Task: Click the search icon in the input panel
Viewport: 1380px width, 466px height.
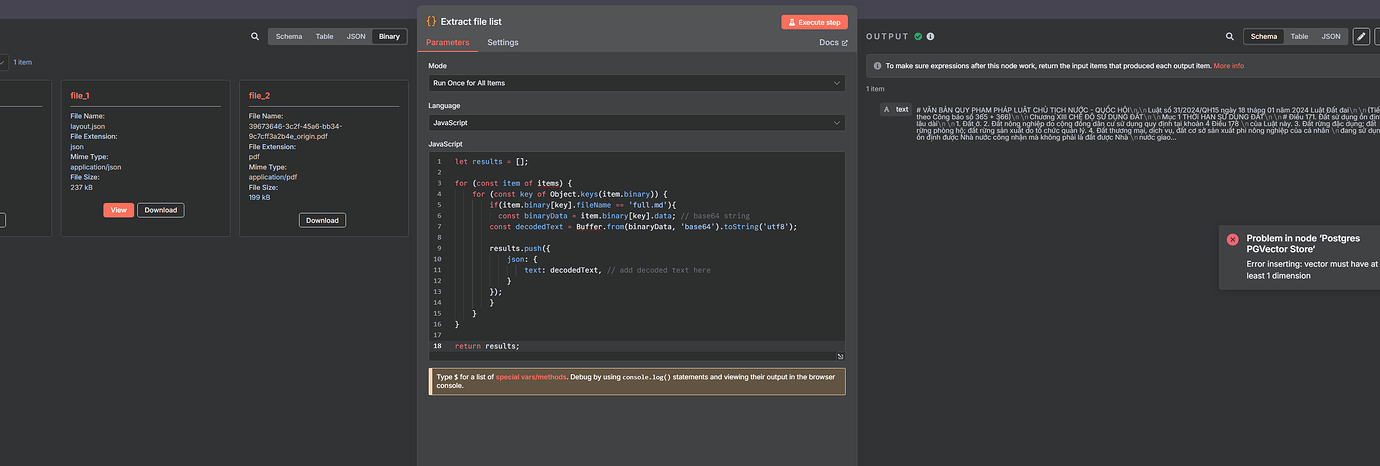Action: [255, 36]
